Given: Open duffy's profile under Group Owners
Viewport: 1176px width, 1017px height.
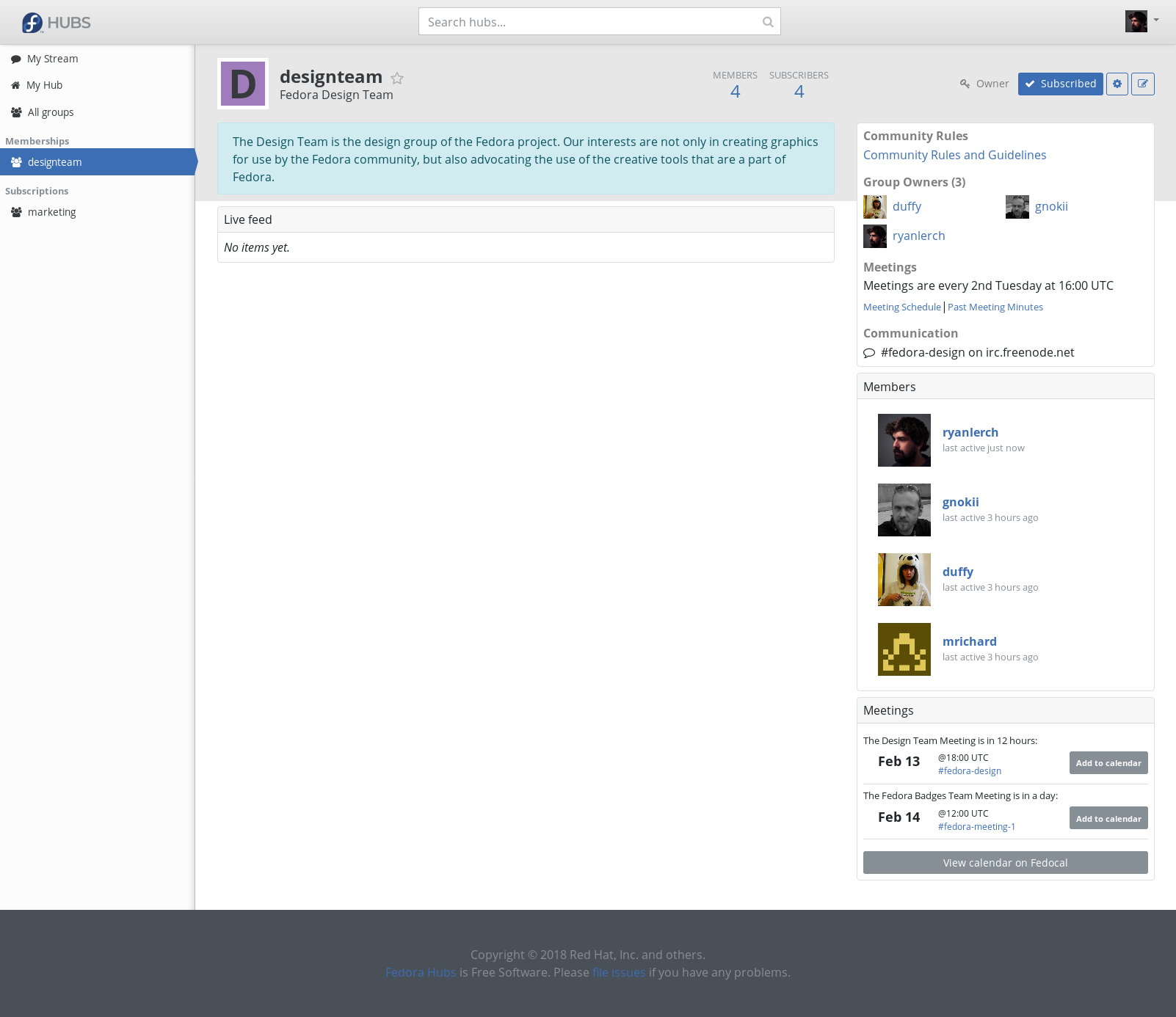Looking at the screenshot, I should (x=907, y=207).
